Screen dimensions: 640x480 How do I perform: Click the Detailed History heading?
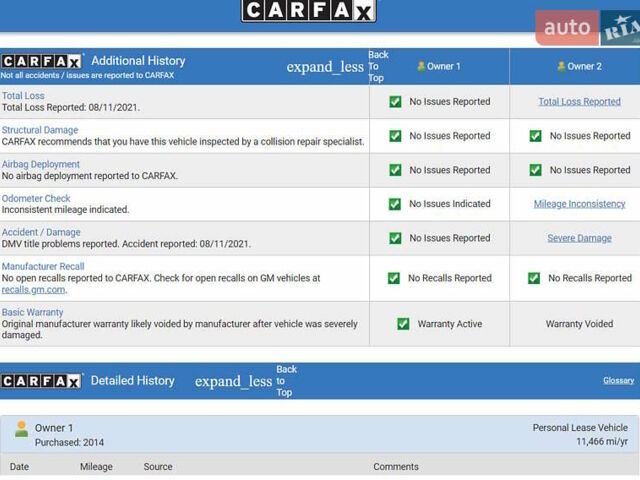[x=132, y=380]
